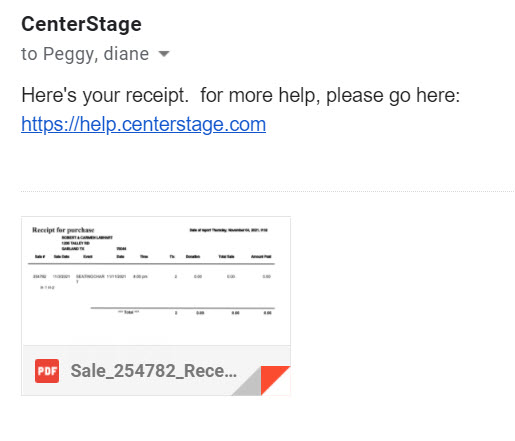Open the receipt PDF preview thumbnail
This screenshot has height=441, width=515.
tap(156, 281)
